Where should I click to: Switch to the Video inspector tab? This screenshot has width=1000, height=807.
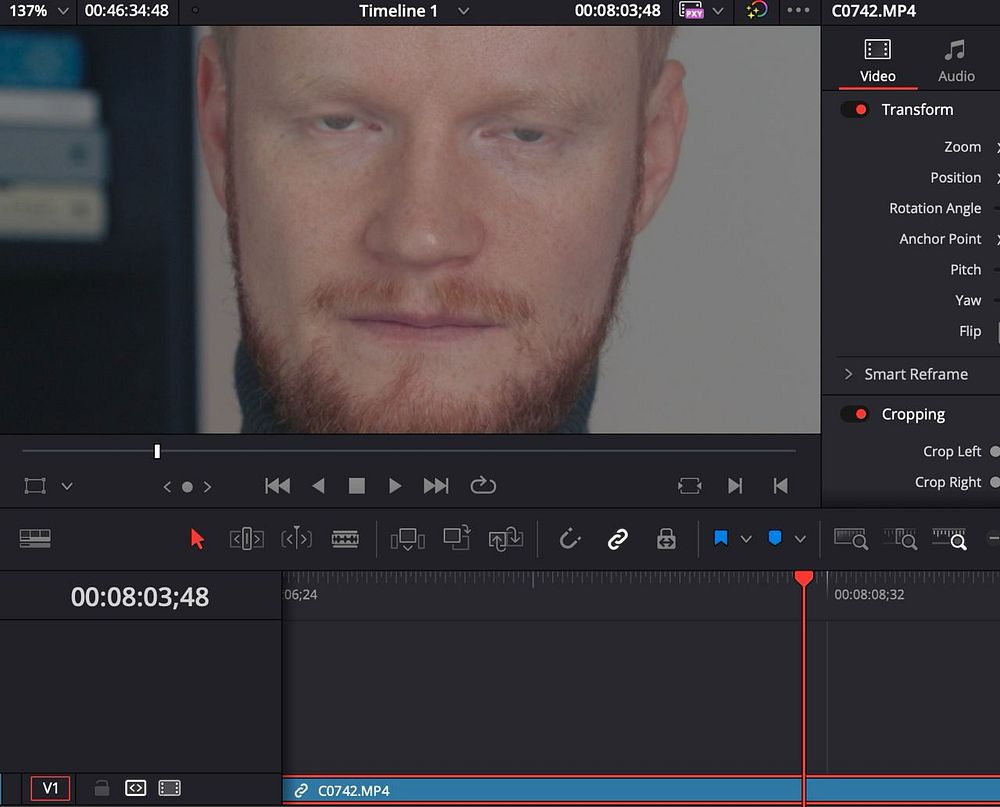tap(877, 60)
